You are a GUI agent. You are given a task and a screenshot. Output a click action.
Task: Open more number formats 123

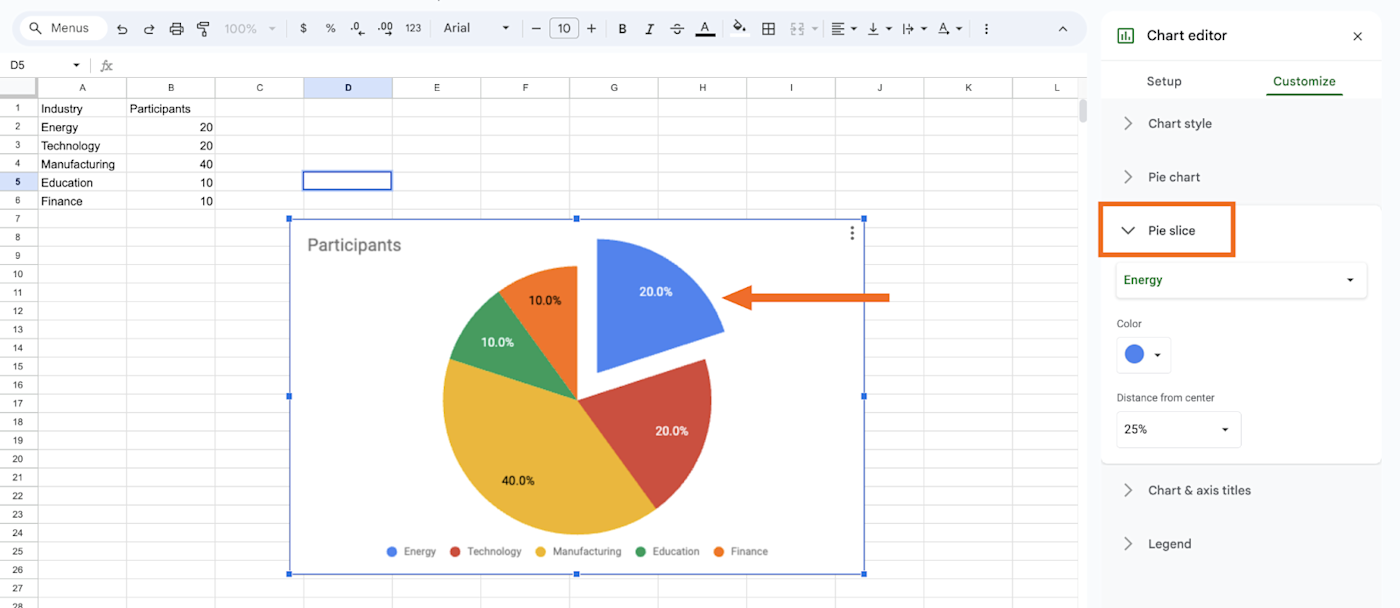tap(413, 29)
